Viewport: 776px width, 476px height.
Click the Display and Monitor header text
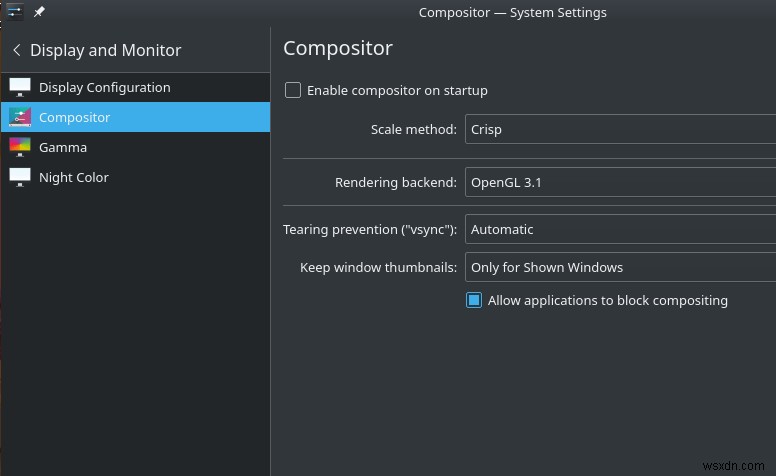[x=105, y=50]
